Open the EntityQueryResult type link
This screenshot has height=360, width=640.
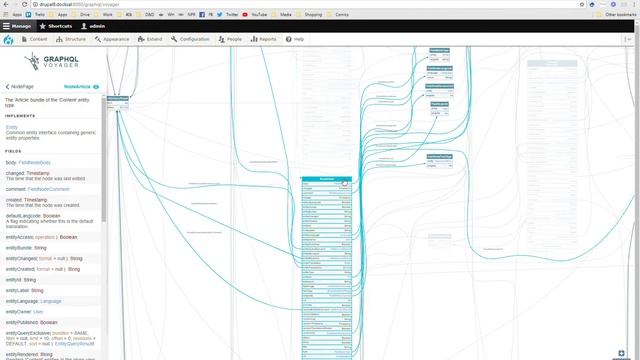[x=74, y=344]
